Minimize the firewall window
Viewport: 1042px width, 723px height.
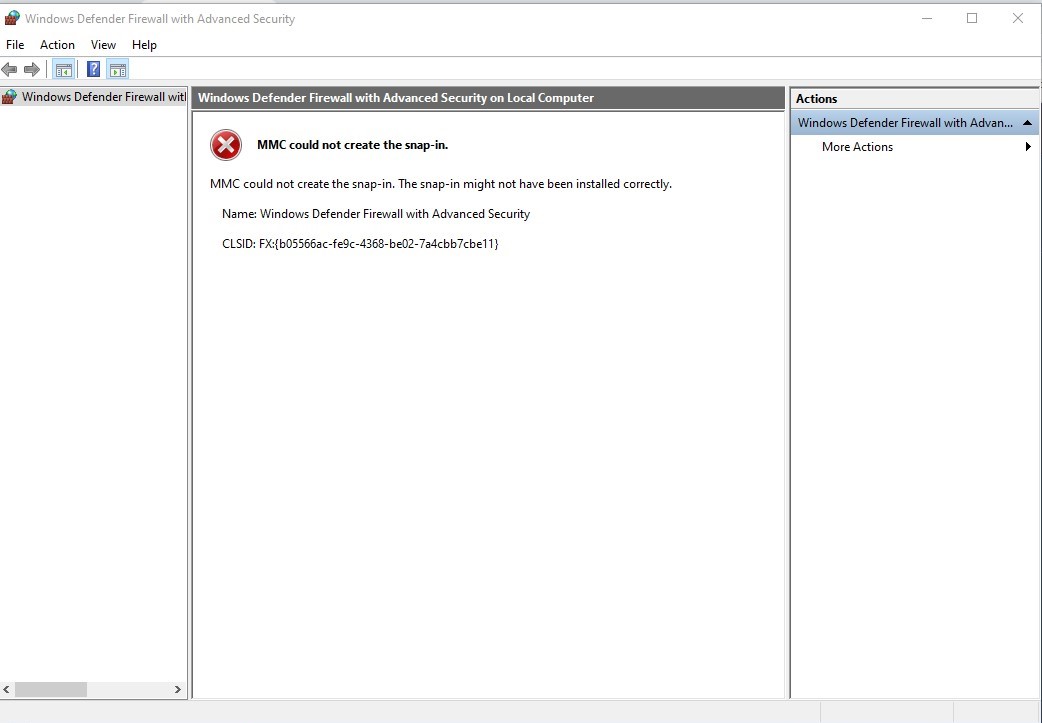pyautogui.click(x=927, y=19)
